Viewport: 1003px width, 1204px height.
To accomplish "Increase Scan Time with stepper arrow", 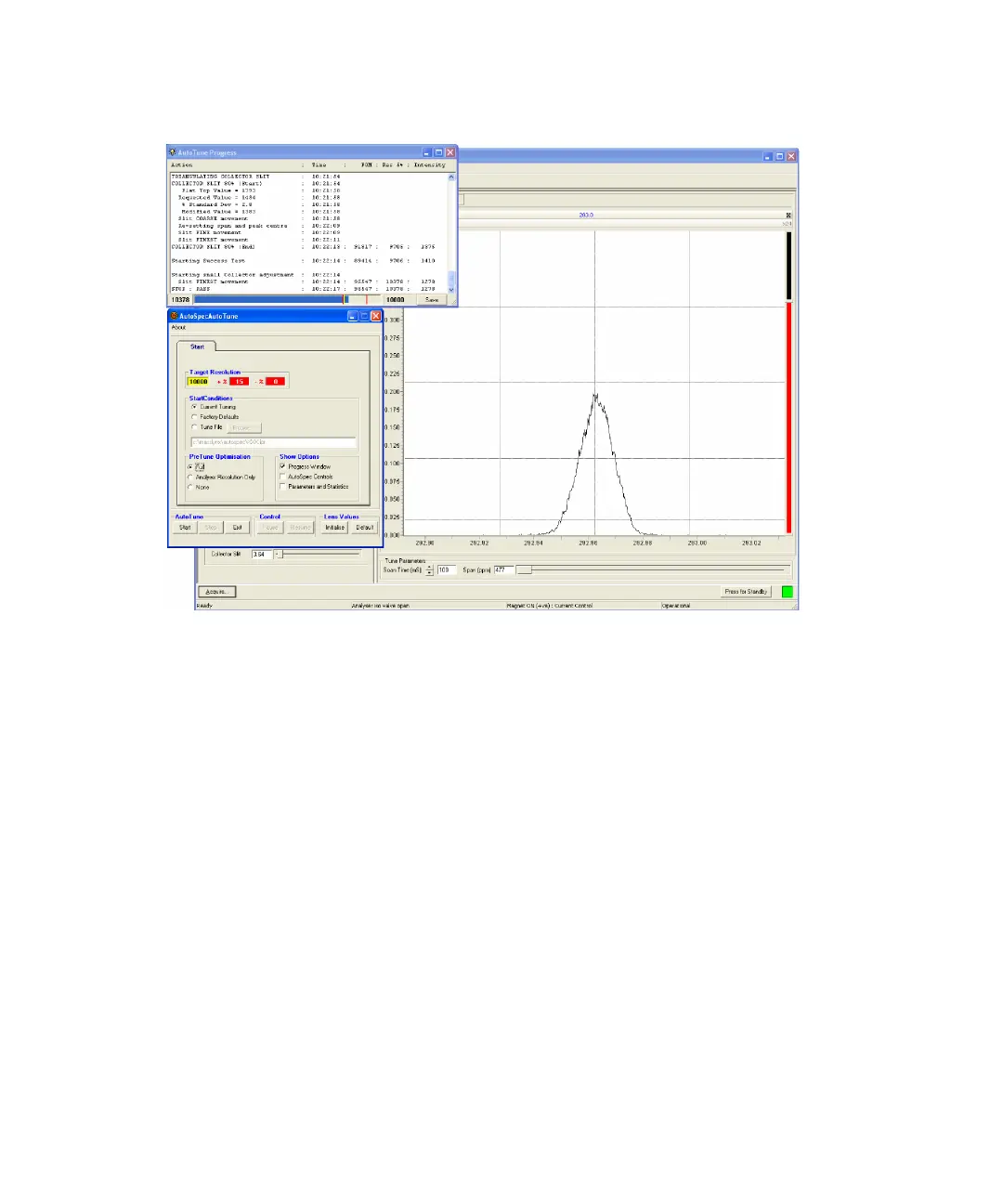I will pos(429,568).
